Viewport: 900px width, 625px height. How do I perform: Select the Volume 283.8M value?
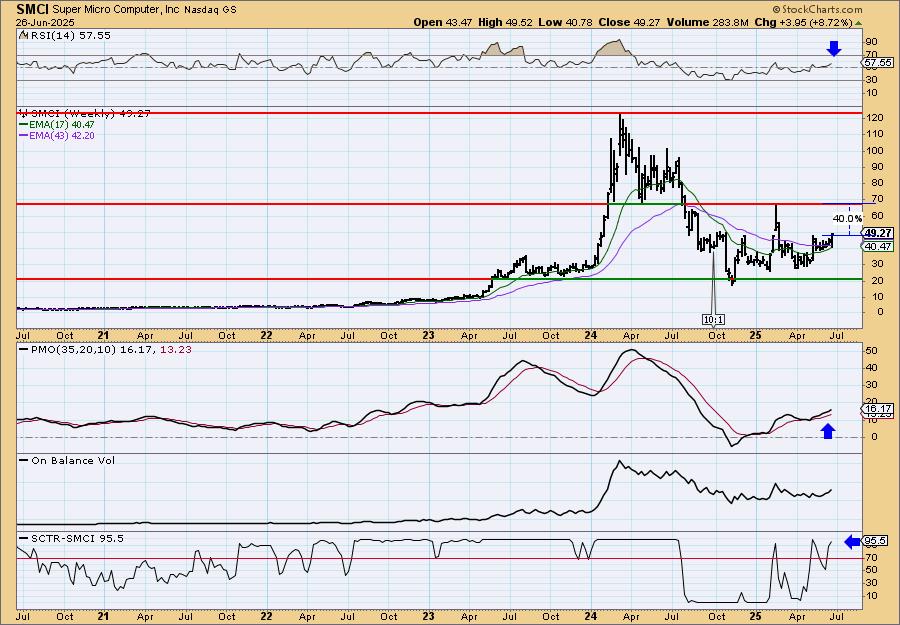[x=707, y=22]
